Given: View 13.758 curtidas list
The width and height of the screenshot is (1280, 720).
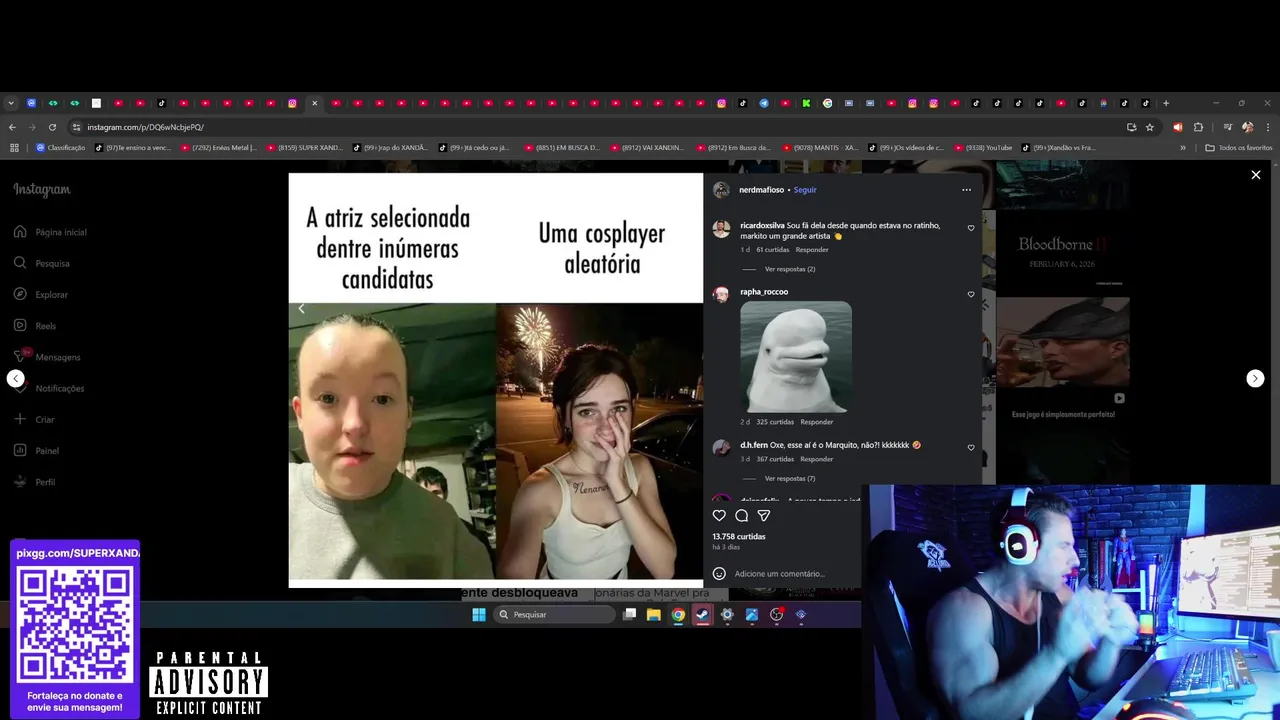Looking at the screenshot, I should [739, 537].
